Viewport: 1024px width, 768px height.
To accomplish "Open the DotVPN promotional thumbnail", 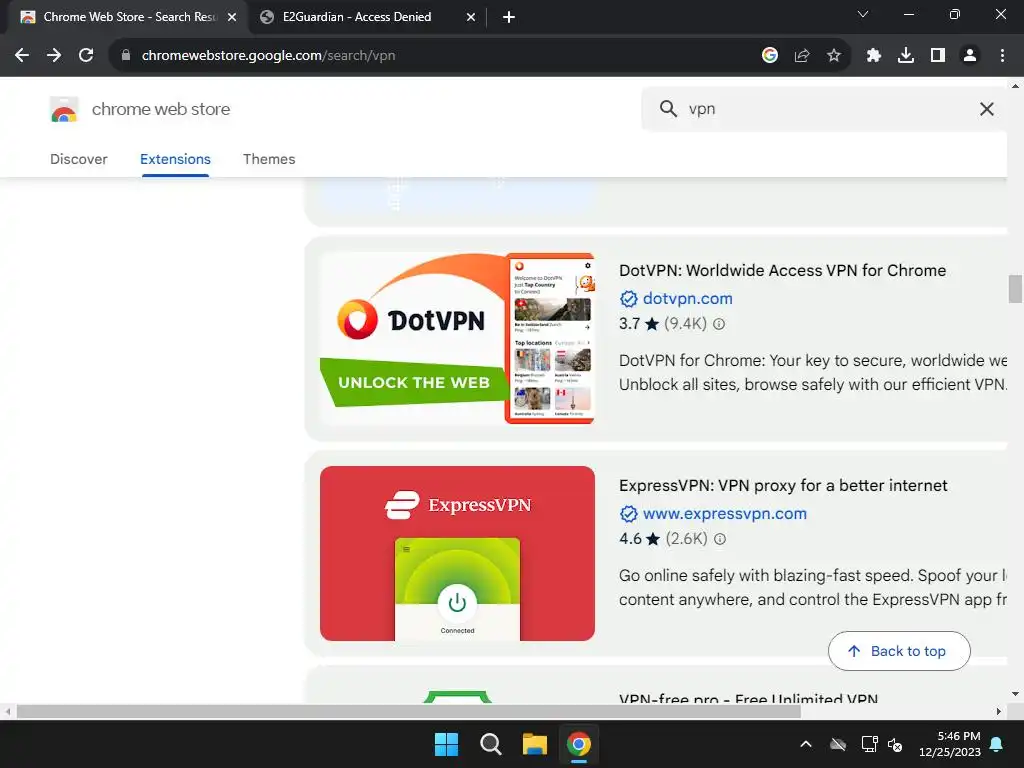I will click(457, 338).
